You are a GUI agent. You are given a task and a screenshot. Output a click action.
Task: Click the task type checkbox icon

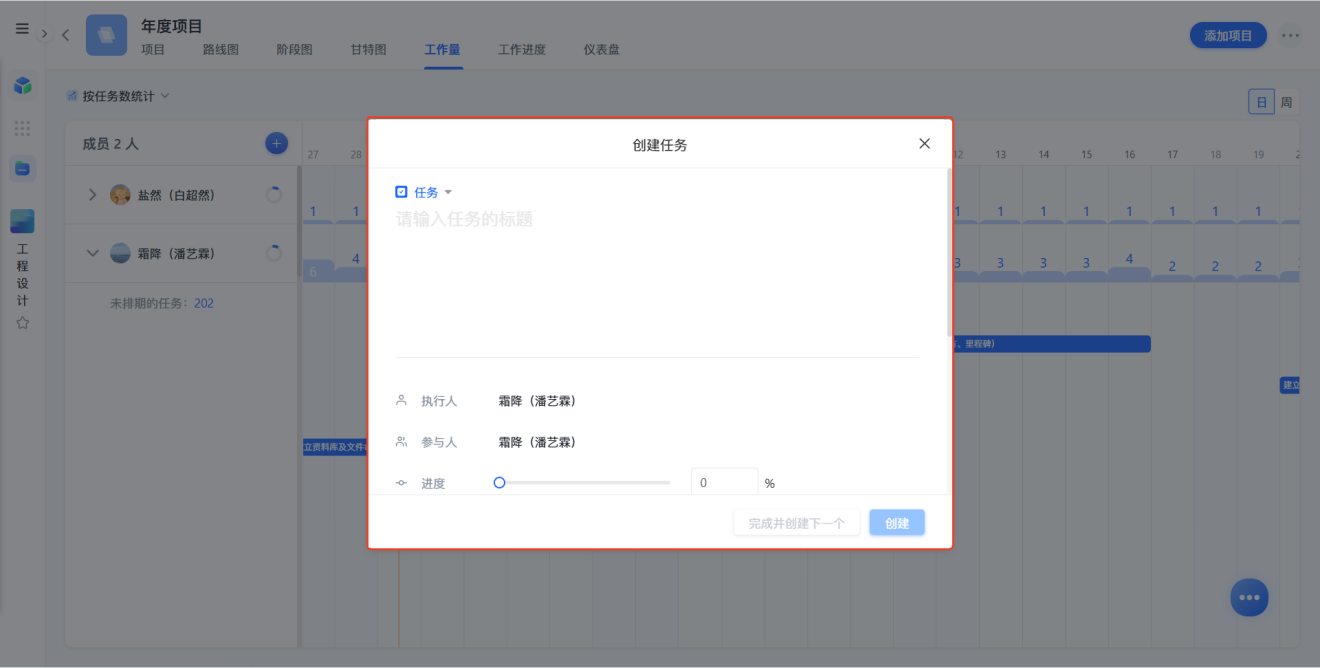point(402,192)
